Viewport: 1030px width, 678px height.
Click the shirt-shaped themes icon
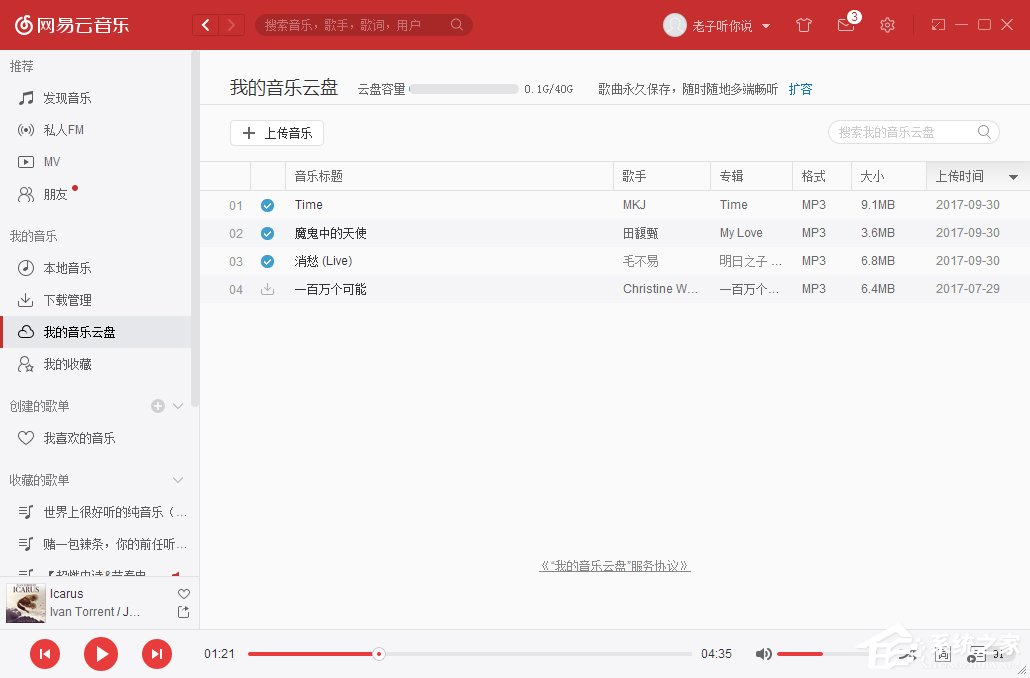[803, 25]
